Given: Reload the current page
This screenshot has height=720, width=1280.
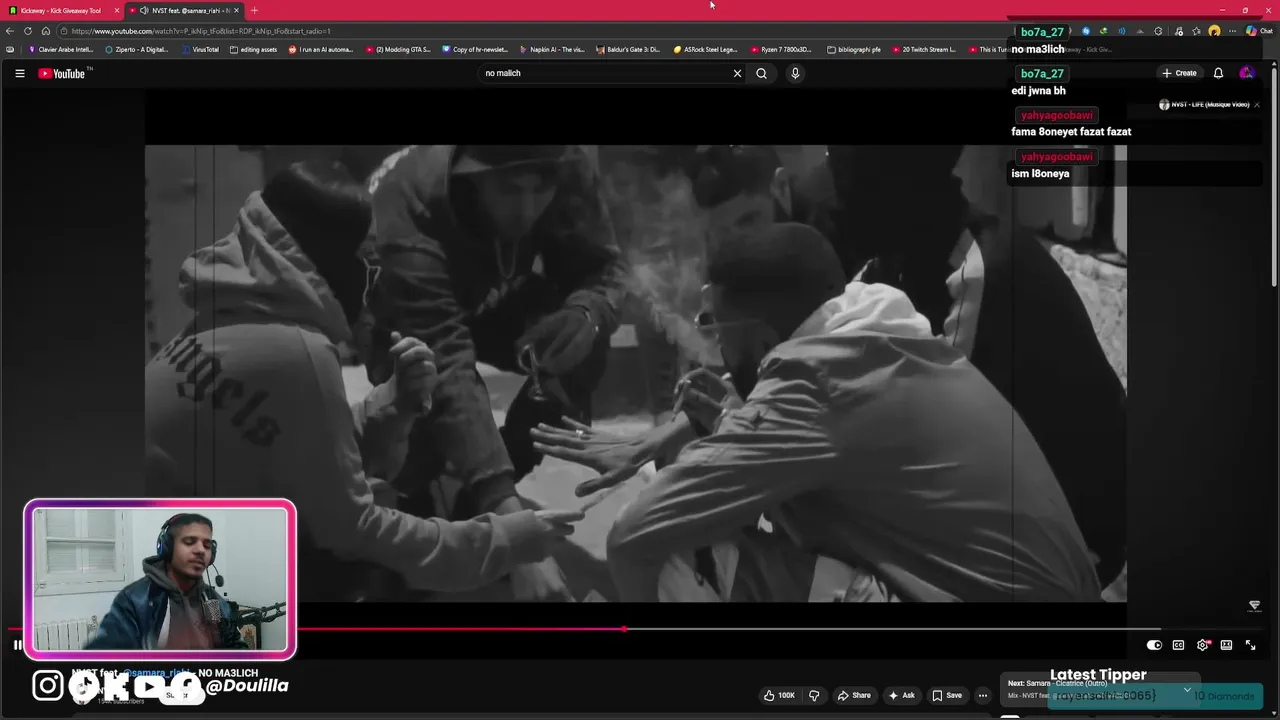Looking at the screenshot, I should tap(28, 31).
